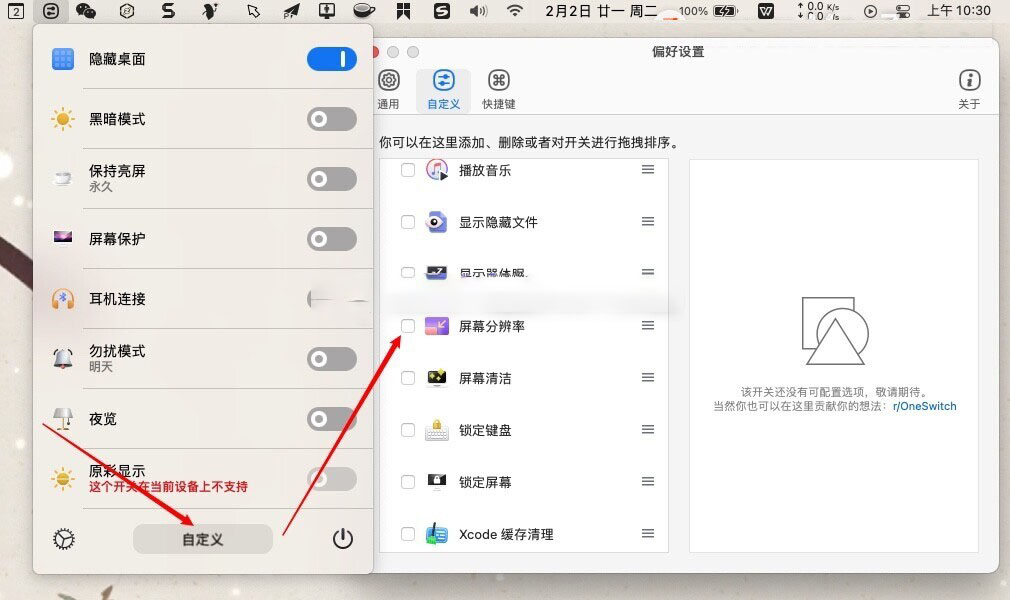Open the r/OneSwitch link
The height and width of the screenshot is (600, 1010).
[x=924, y=406]
